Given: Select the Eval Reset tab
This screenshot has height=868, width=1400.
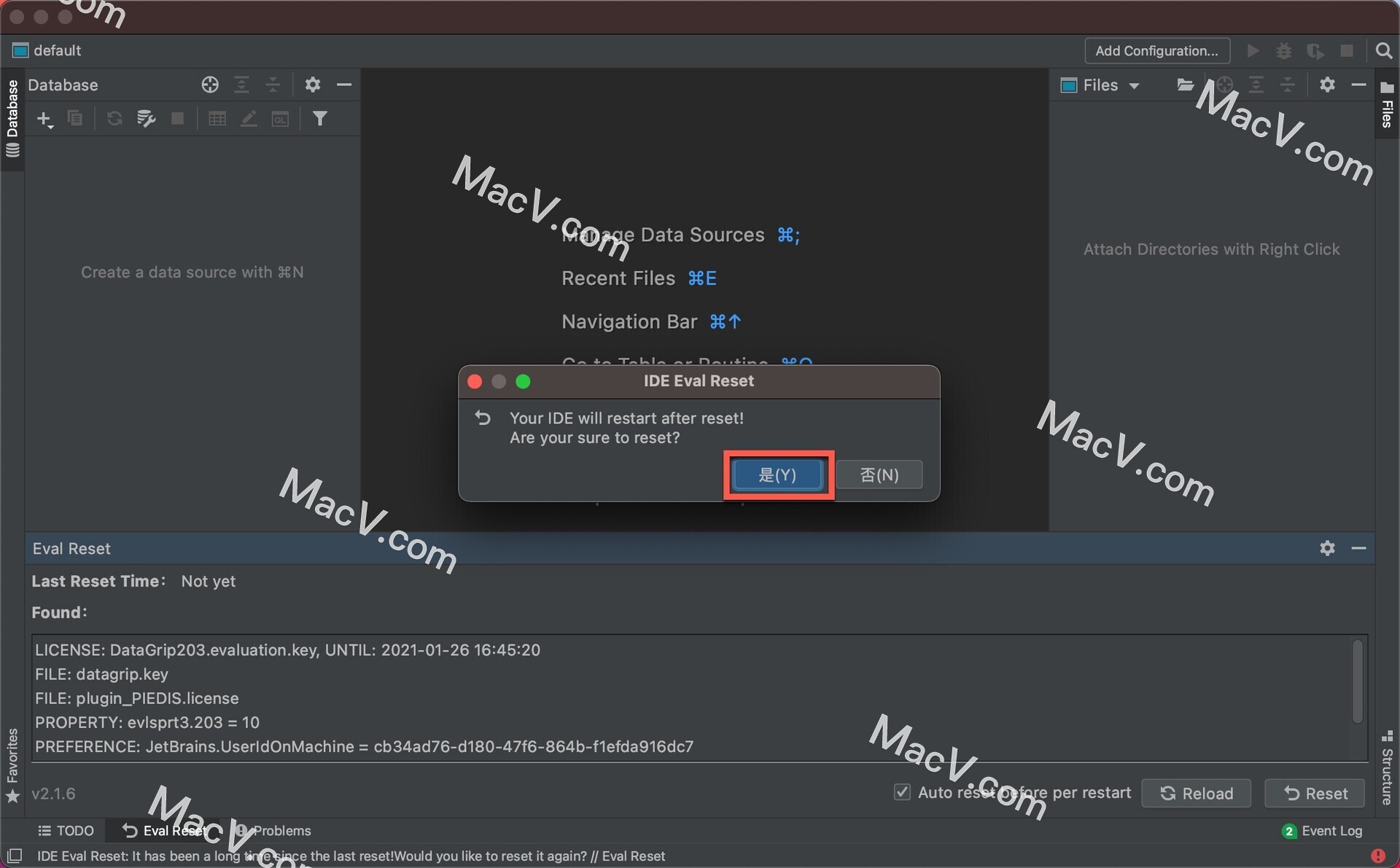Looking at the screenshot, I should [165, 830].
